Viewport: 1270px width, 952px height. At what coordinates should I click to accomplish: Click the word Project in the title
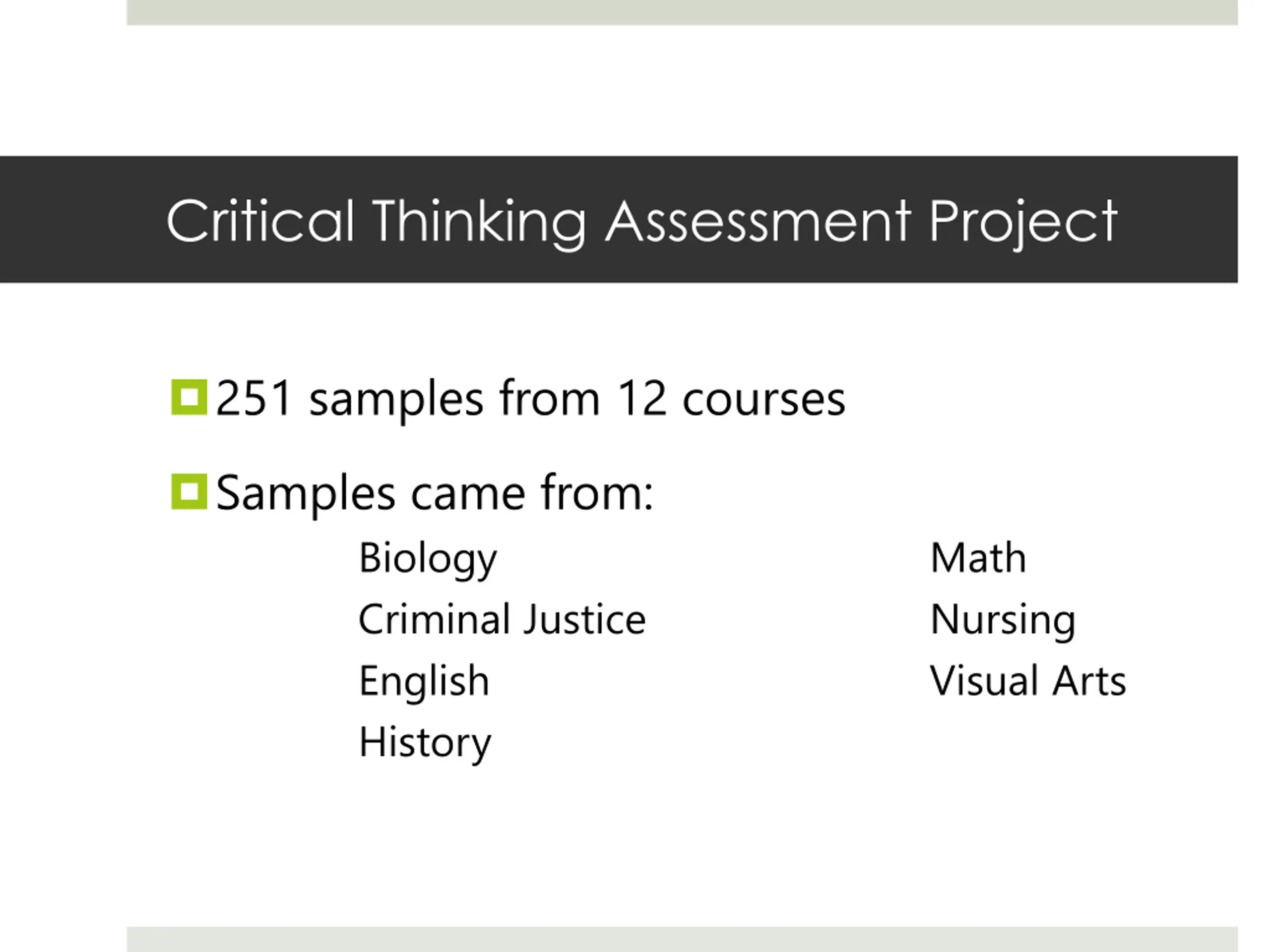[1023, 224]
